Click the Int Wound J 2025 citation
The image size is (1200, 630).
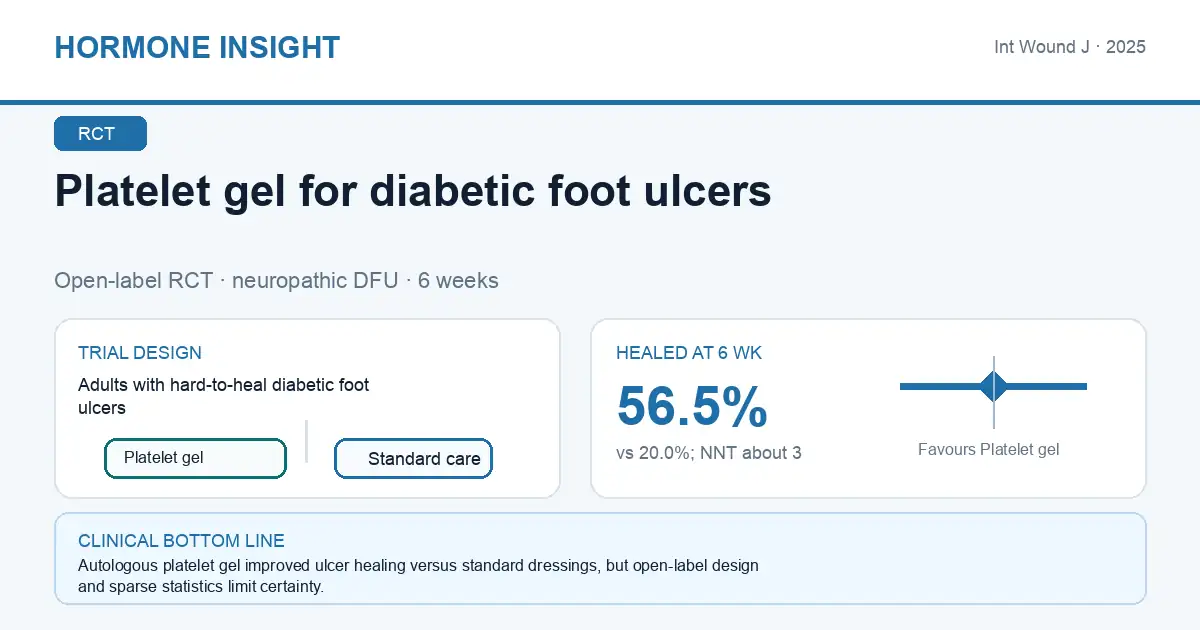1070,47
